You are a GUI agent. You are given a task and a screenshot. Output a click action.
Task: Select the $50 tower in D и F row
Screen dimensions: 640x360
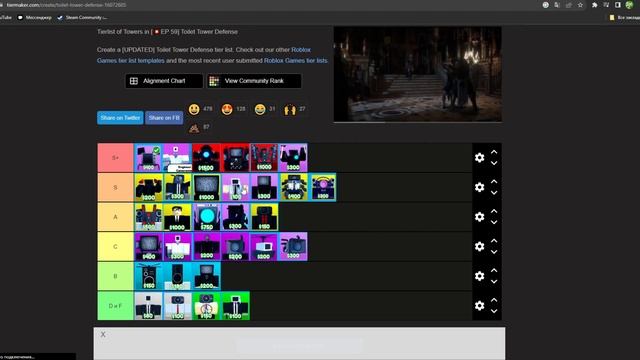point(149,306)
